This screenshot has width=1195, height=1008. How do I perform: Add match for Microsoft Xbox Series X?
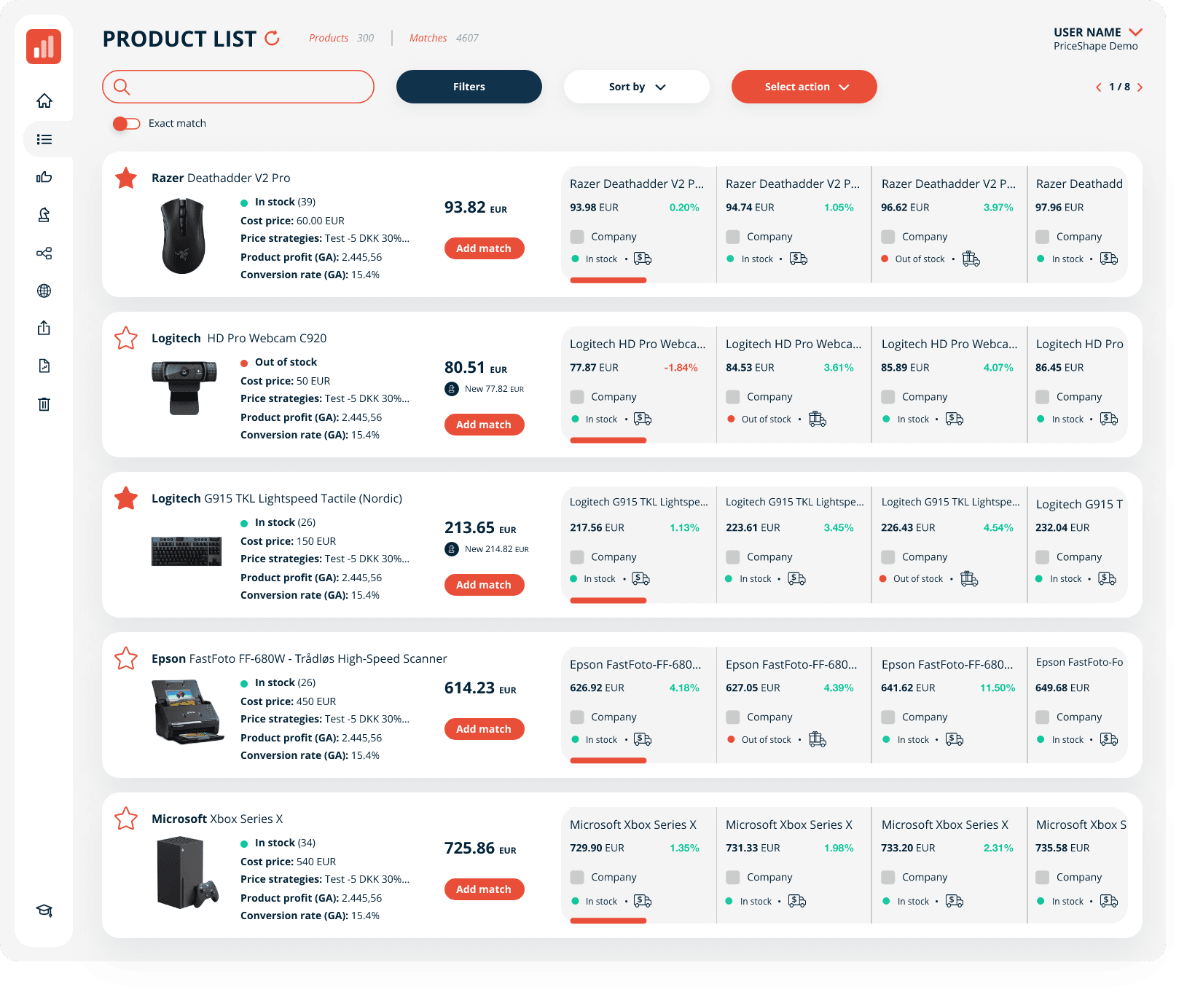[x=485, y=889]
